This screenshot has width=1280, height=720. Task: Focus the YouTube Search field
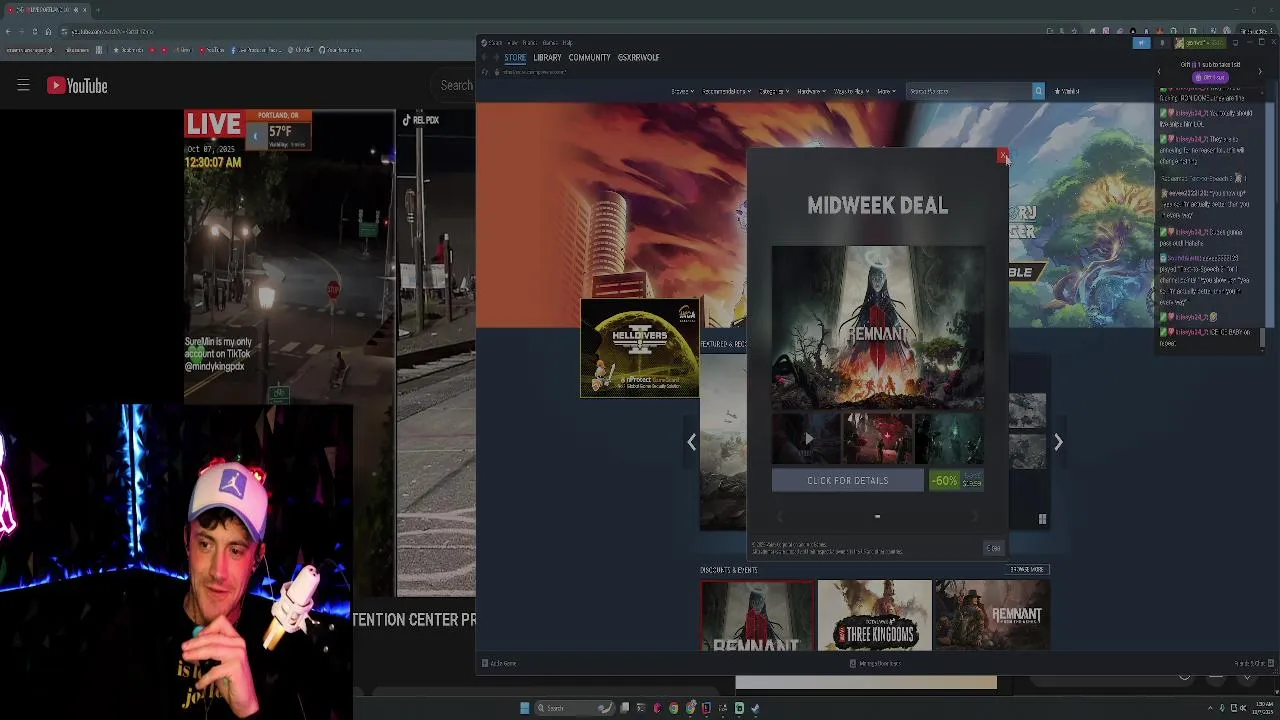[x=457, y=86]
